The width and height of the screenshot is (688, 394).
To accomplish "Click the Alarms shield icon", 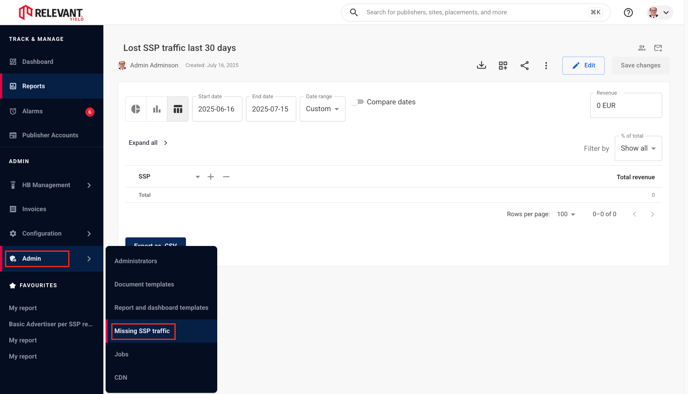I will point(13,111).
